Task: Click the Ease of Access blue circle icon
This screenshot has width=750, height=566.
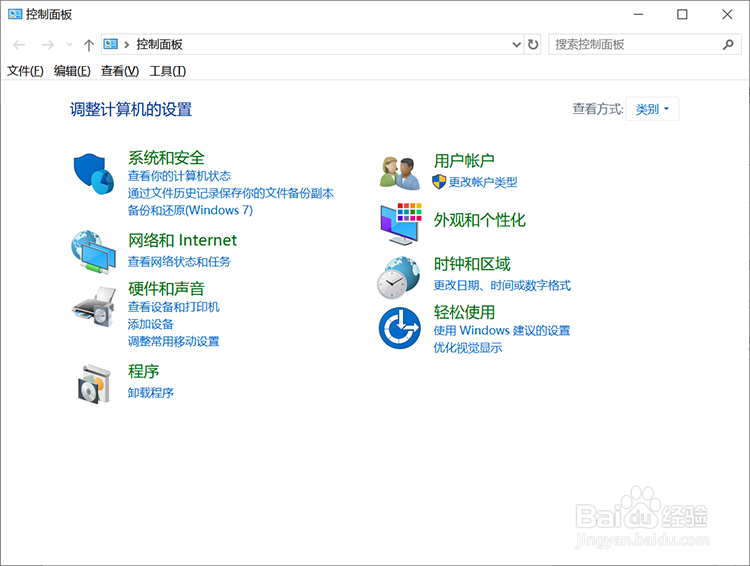Action: point(399,328)
